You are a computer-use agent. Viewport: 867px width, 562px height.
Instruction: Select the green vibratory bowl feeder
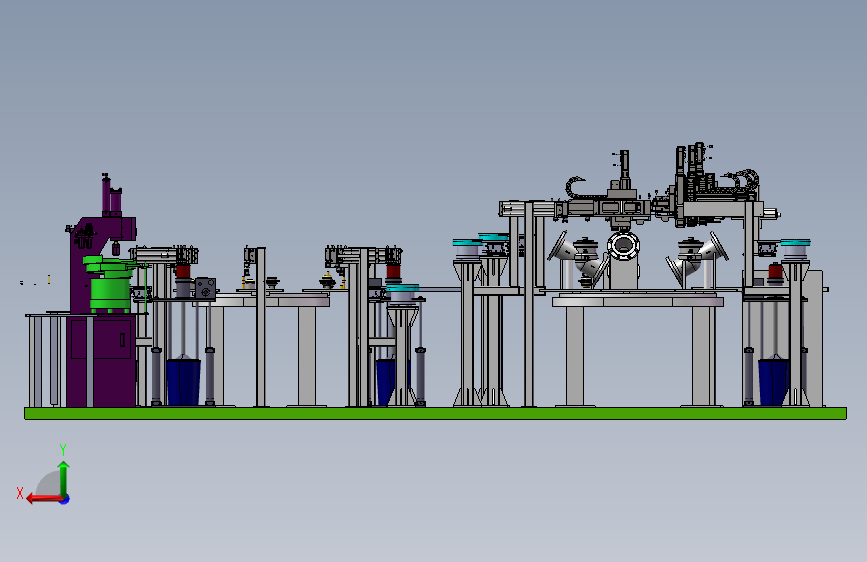[x=109, y=285]
